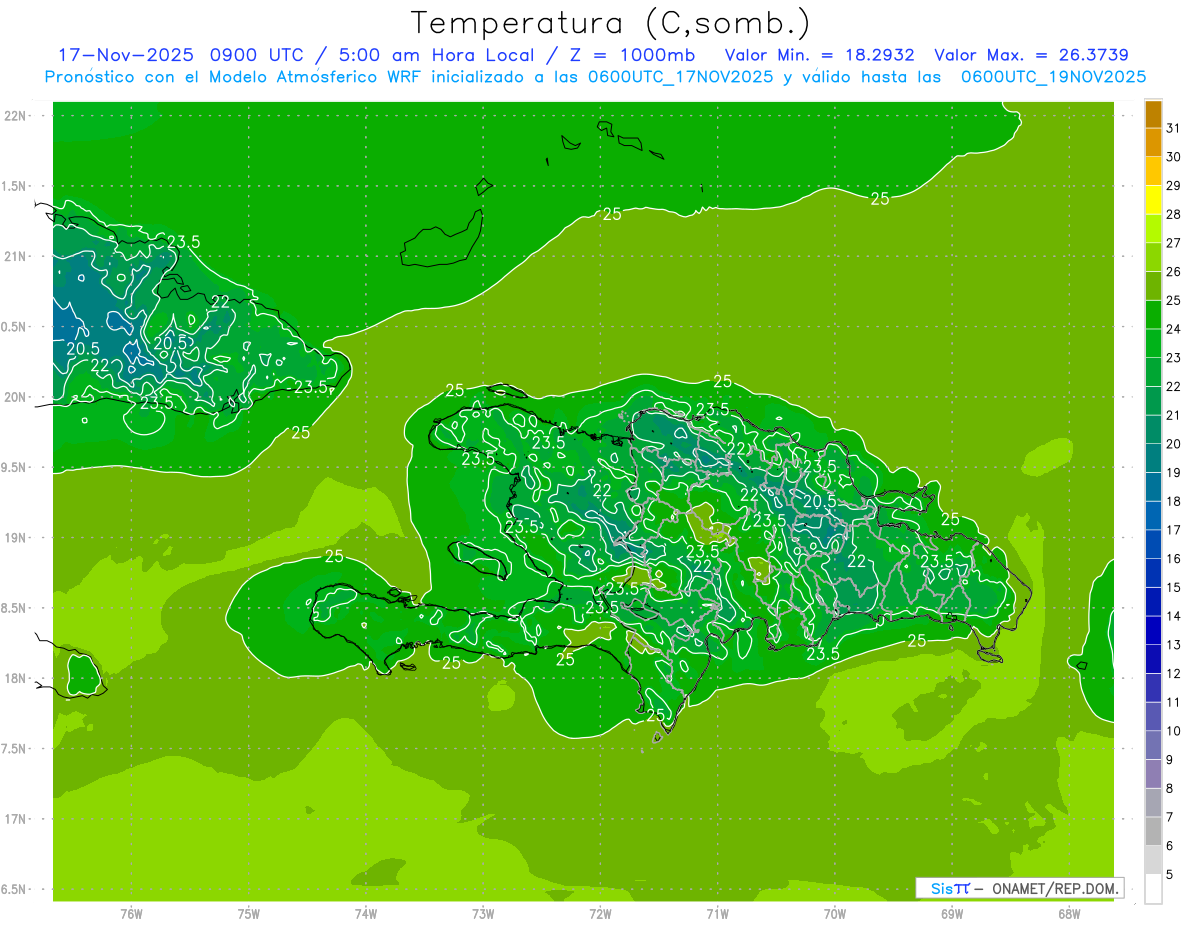1200x927 pixels.
Task: Click colorbar label "18"
Action: tap(1174, 501)
